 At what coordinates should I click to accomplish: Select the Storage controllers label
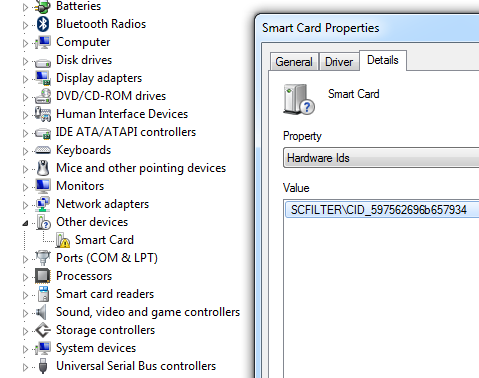(105, 330)
